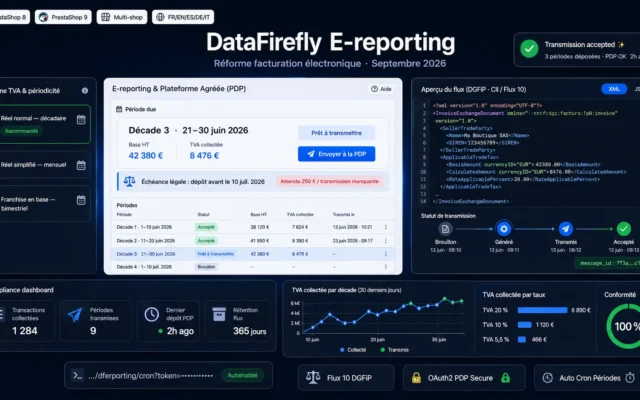Click Accepté status on Décade 2 row

206,241
